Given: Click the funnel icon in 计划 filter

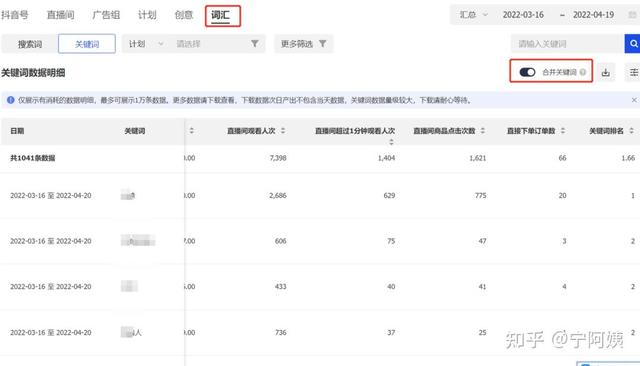Looking at the screenshot, I should [x=255, y=44].
